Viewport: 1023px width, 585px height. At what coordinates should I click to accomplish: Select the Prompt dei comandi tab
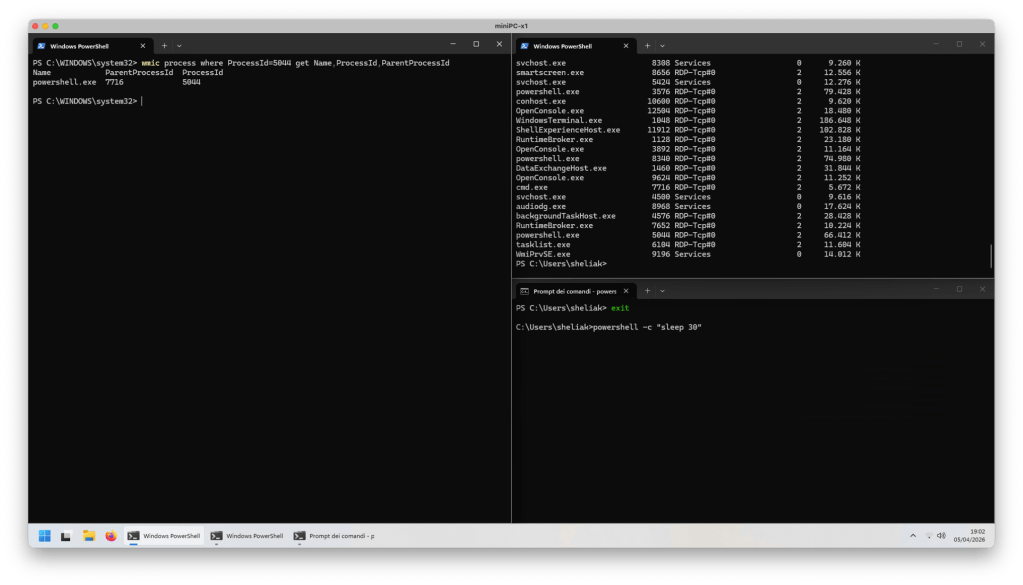tap(571, 290)
